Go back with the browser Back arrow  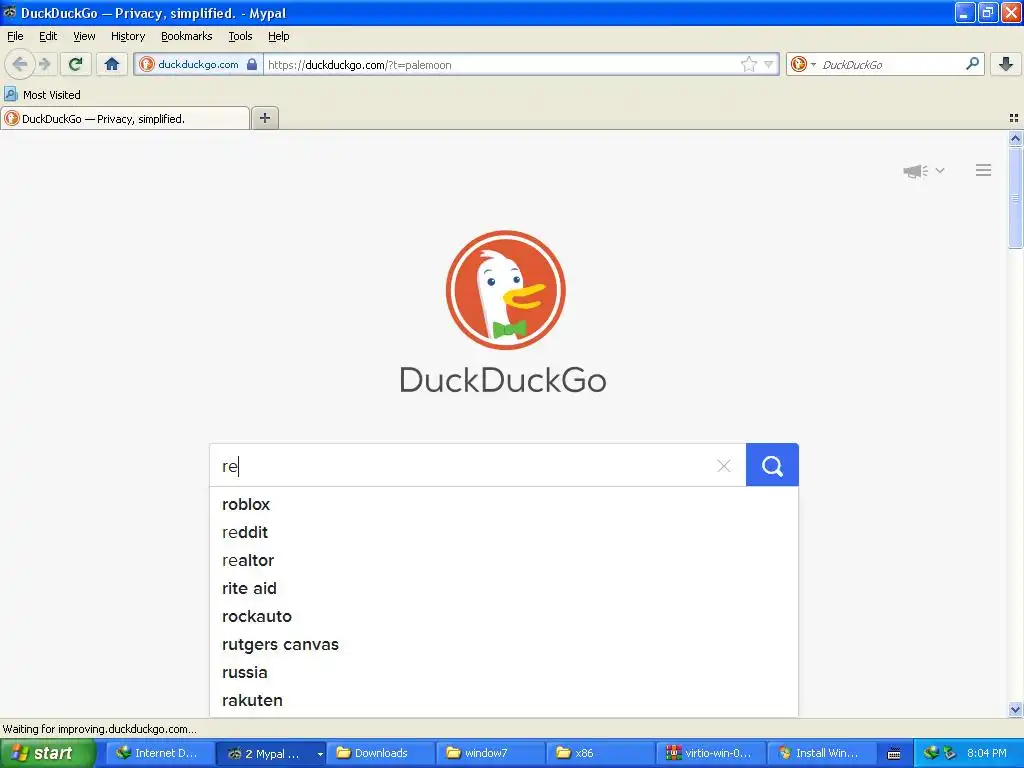pos(20,64)
